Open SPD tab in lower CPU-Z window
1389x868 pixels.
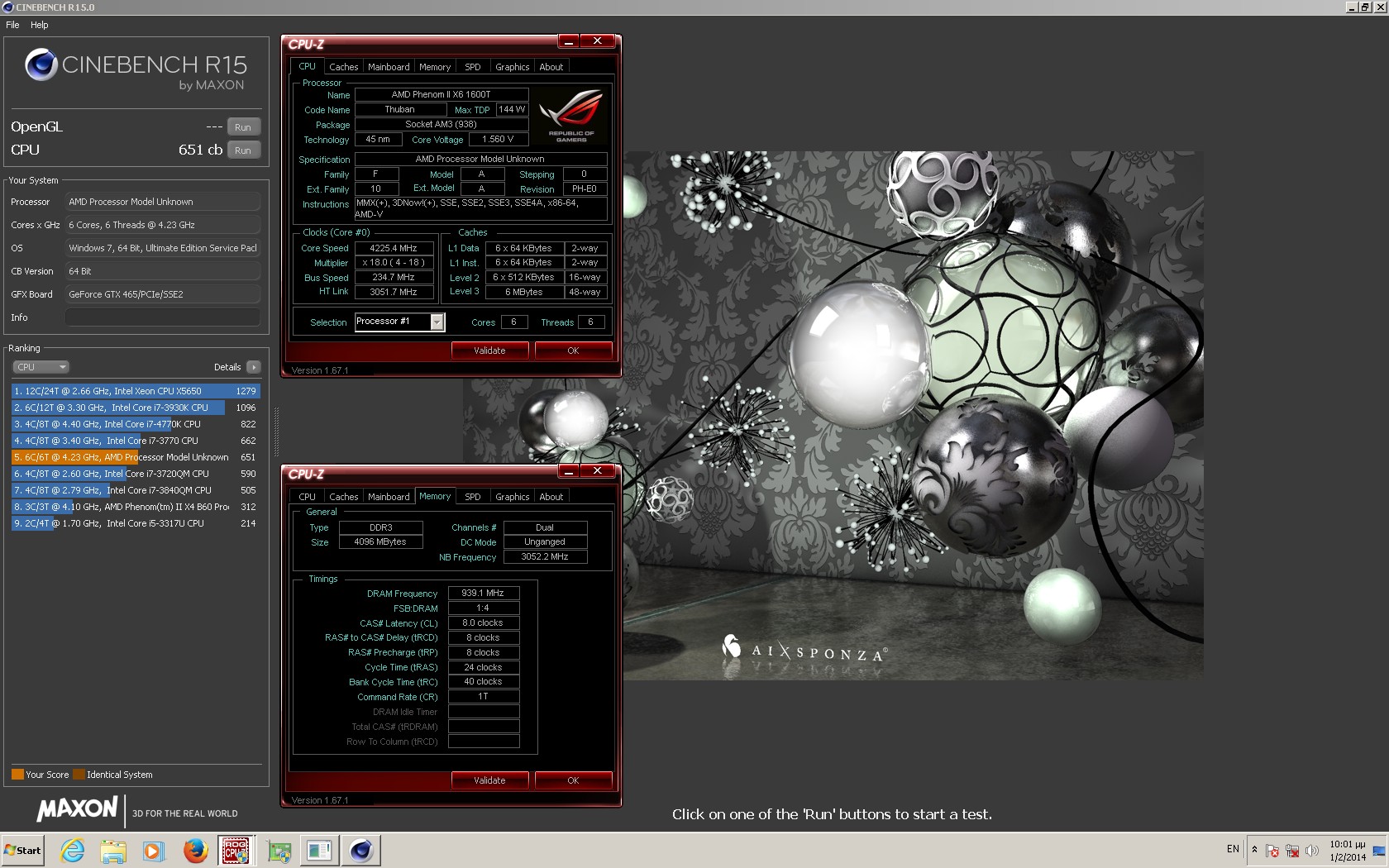[473, 497]
